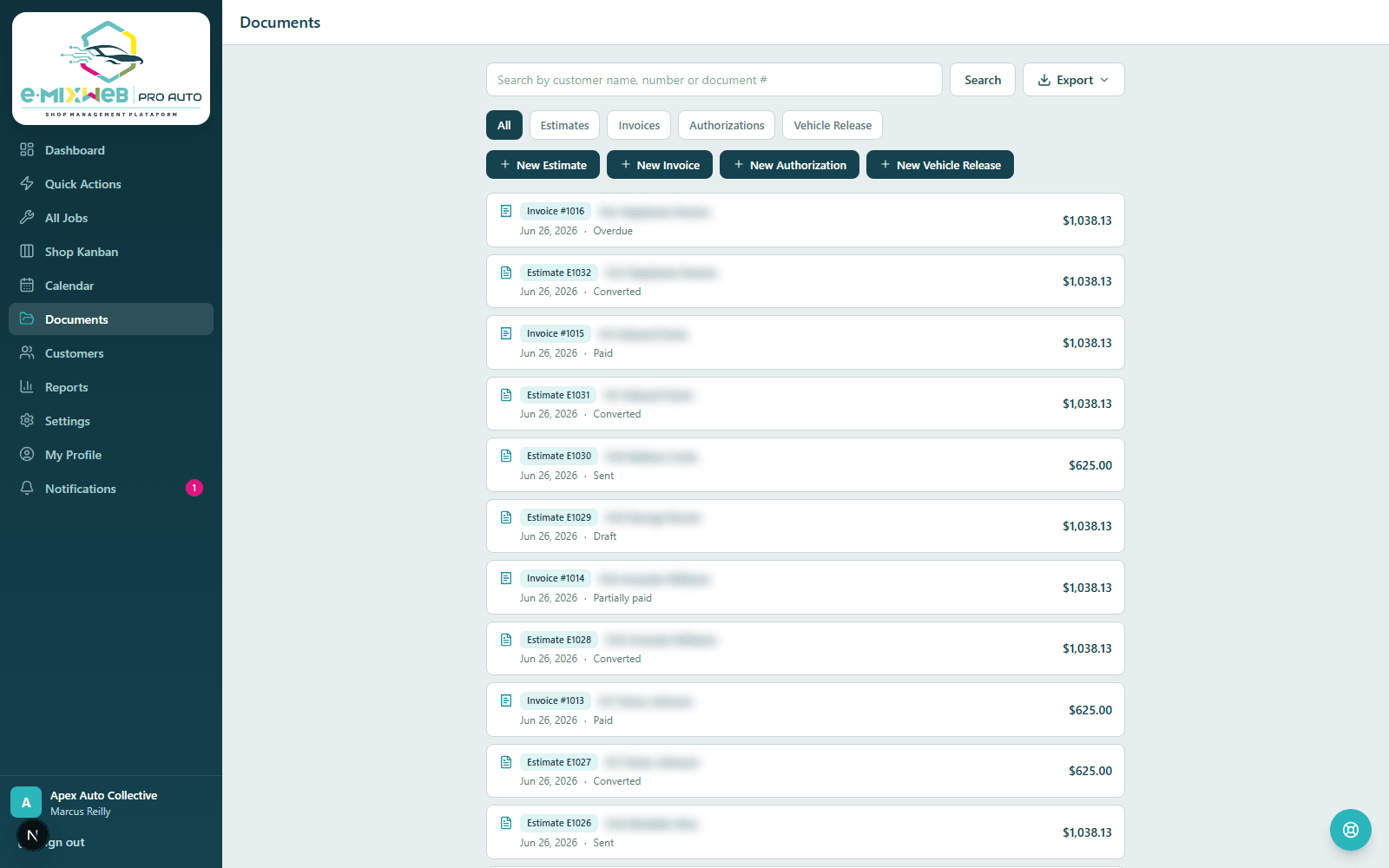This screenshot has height=868, width=1389.
Task: Click the Calendar icon in sidebar
Action: [27, 285]
